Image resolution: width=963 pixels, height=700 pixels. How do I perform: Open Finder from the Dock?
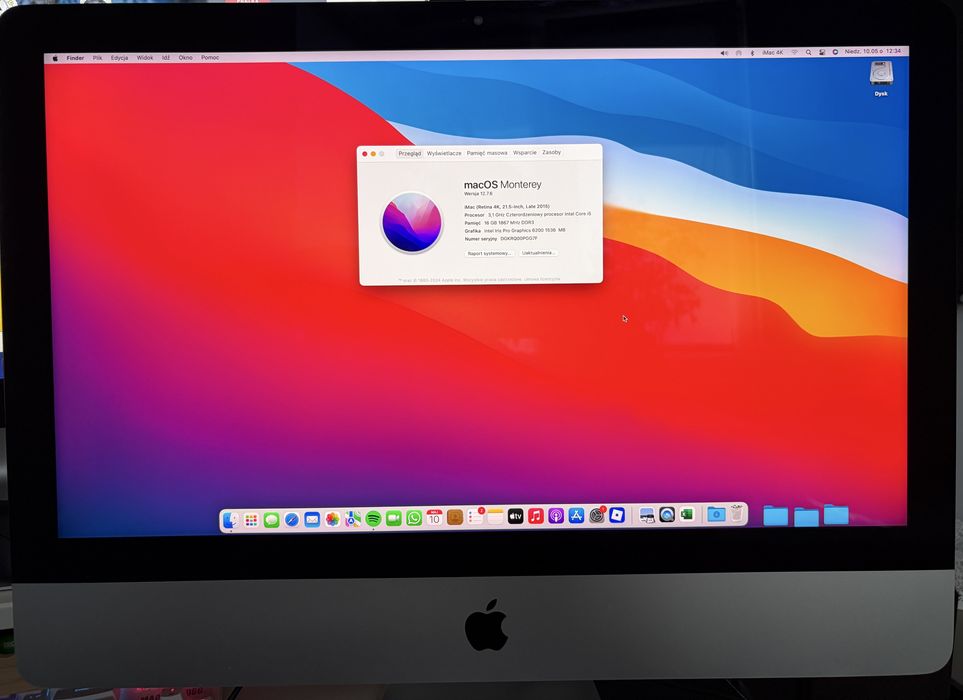tap(230, 519)
